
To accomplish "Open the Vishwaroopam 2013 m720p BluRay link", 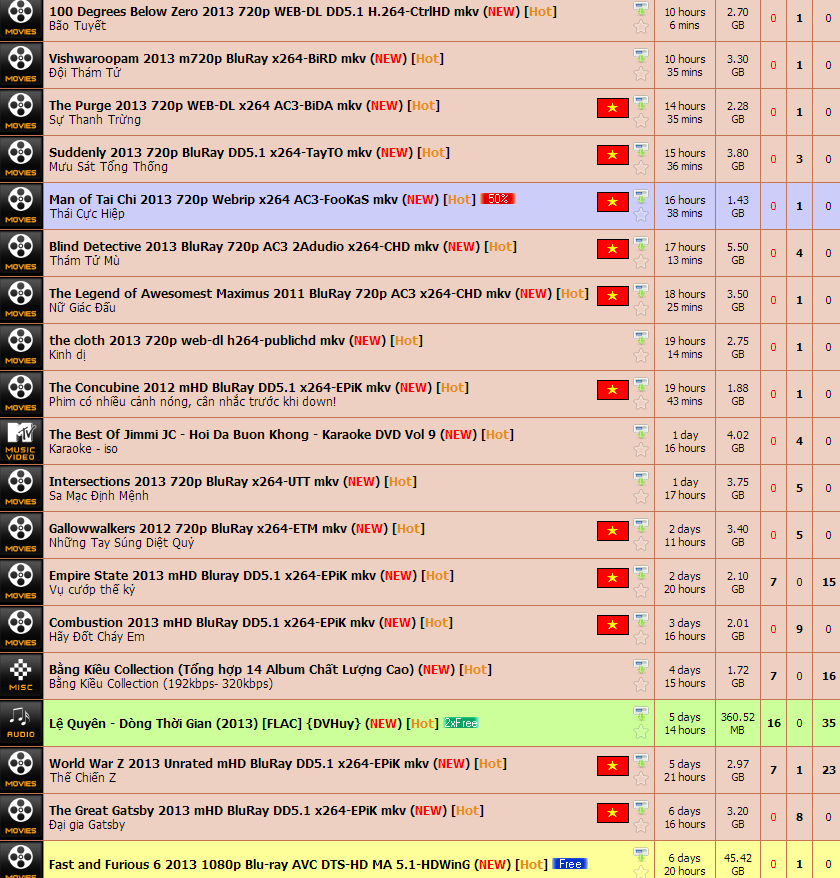I will (207, 59).
